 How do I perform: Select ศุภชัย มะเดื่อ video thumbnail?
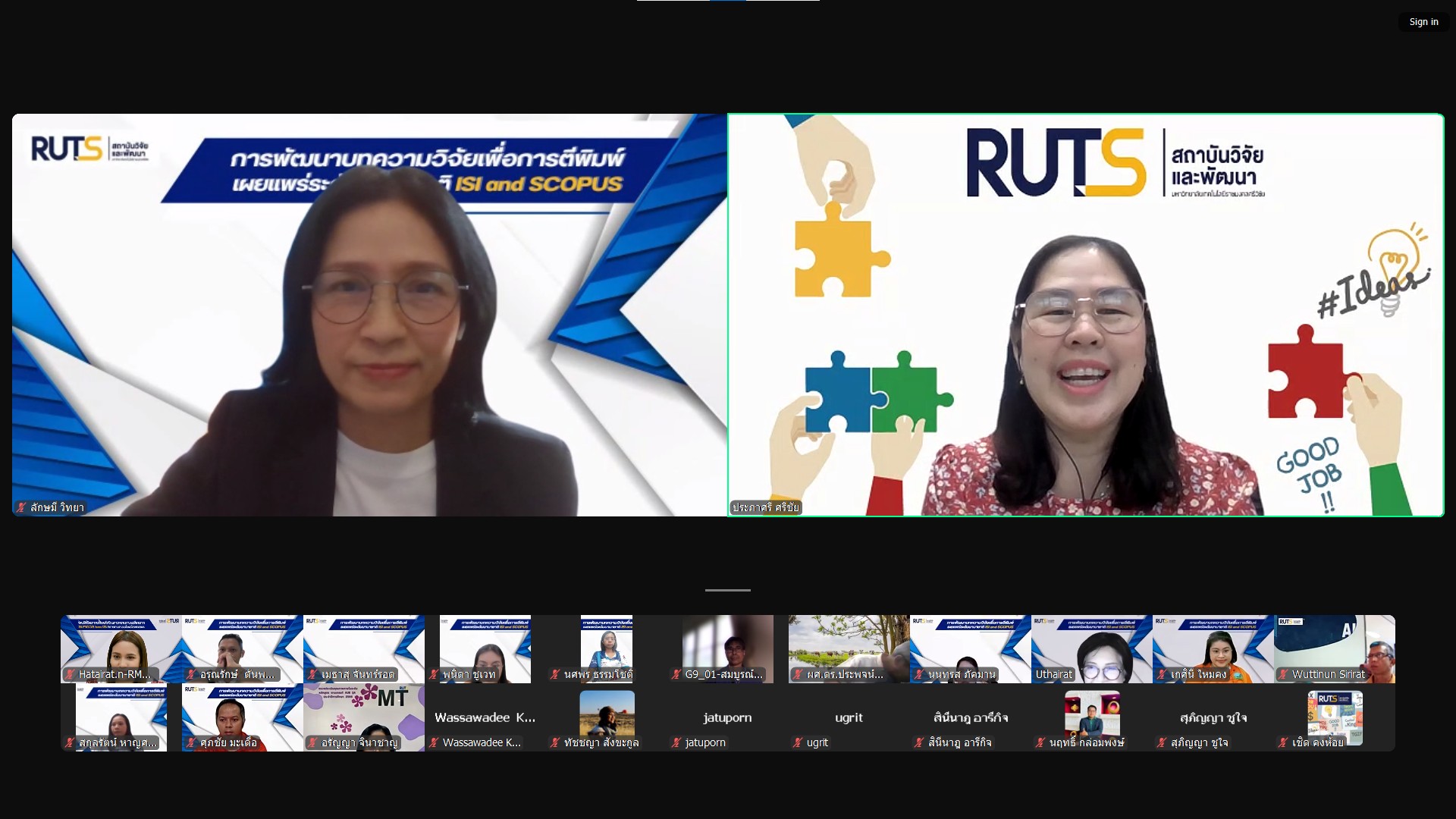pyautogui.click(x=243, y=717)
